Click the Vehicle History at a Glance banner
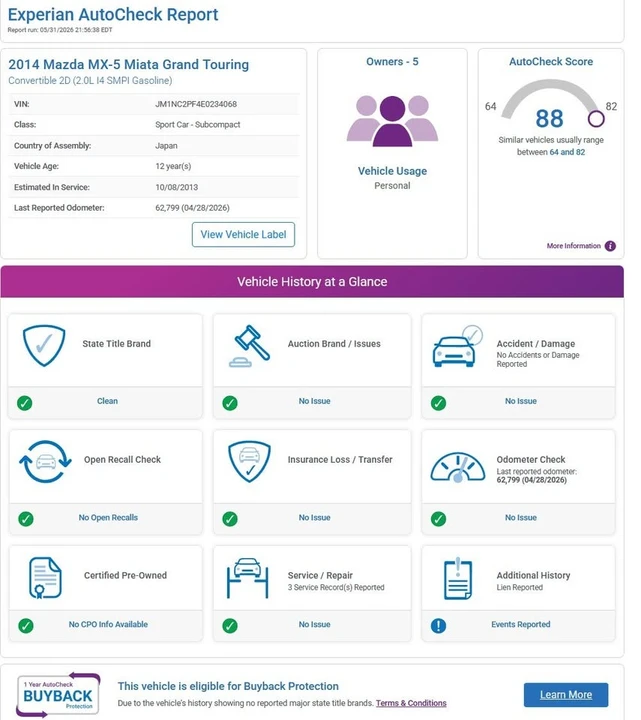The height and width of the screenshot is (720, 641). [312, 281]
